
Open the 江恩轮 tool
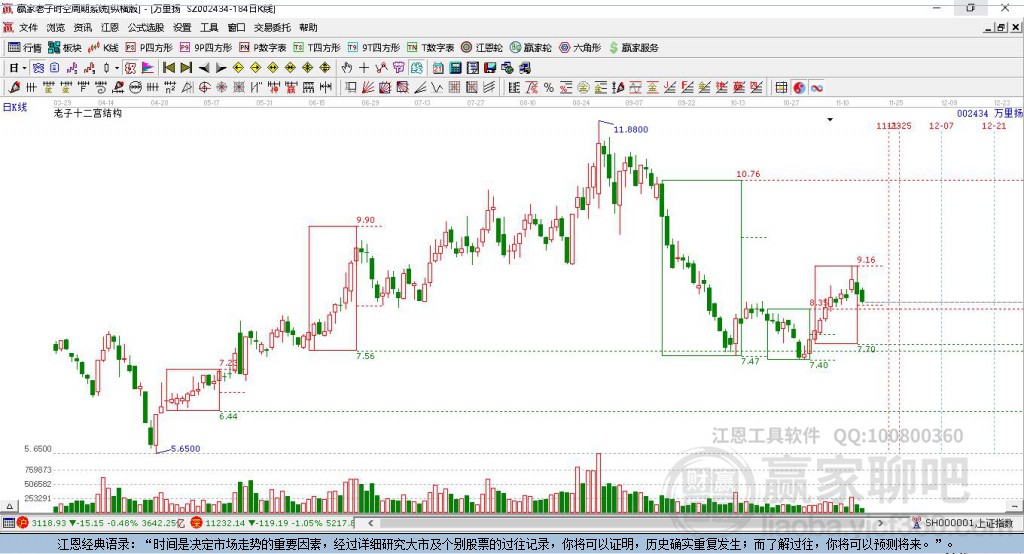[482, 48]
